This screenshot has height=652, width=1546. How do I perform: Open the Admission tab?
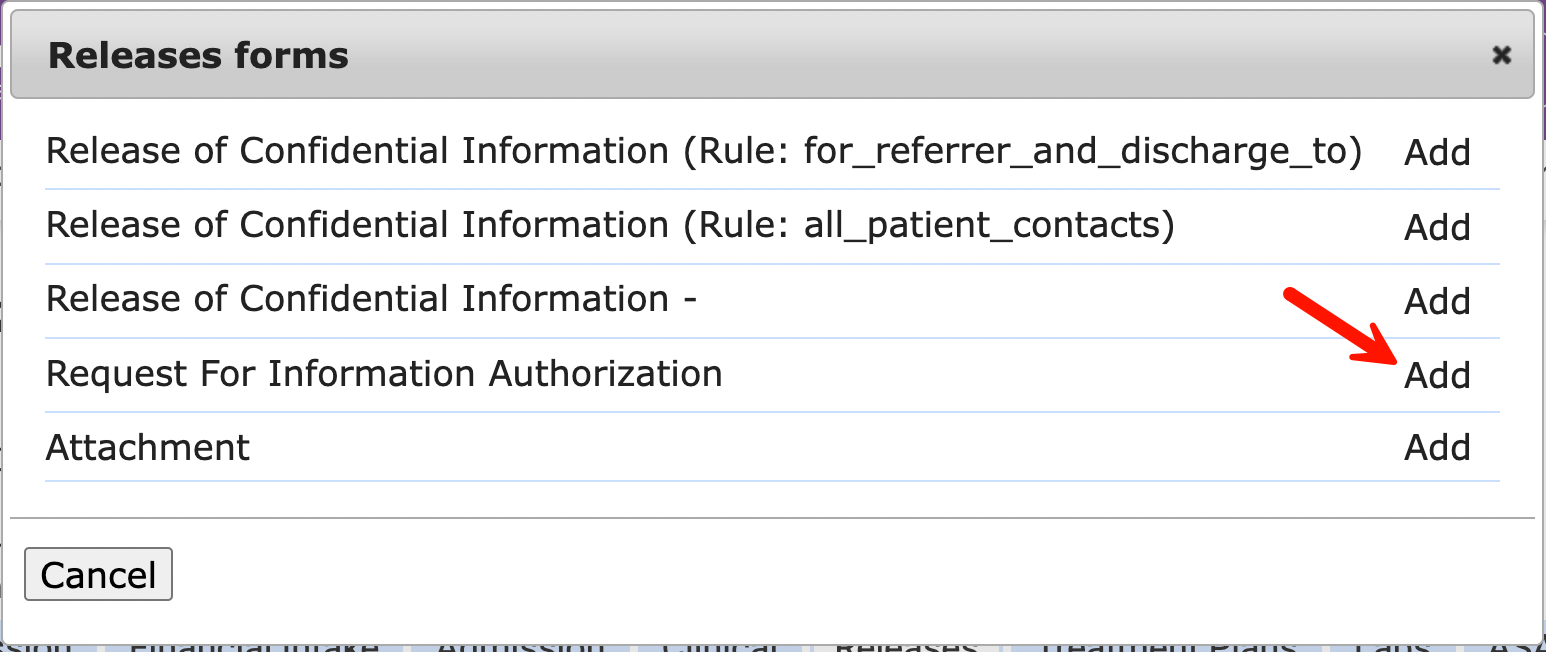click(520, 646)
